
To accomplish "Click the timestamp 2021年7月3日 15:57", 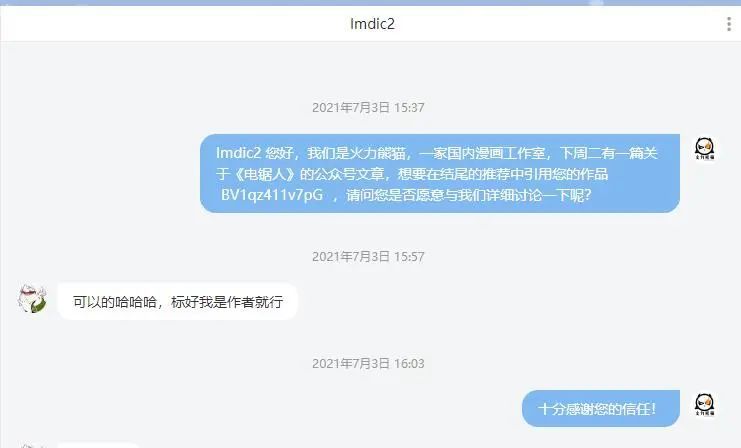I will tap(368, 257).
